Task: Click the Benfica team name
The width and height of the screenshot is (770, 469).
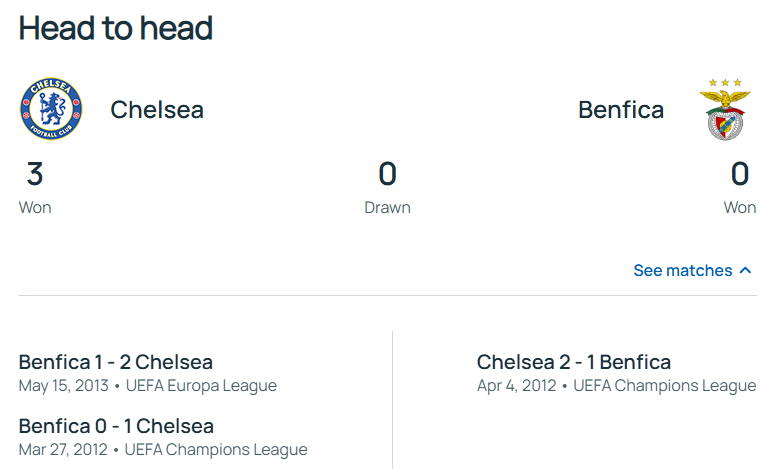Action: point(621,109)
